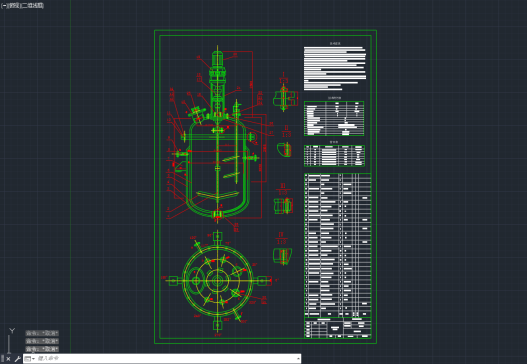Open command line customize wrench menu
Viewport: 527px width, 364px height.
17,359
